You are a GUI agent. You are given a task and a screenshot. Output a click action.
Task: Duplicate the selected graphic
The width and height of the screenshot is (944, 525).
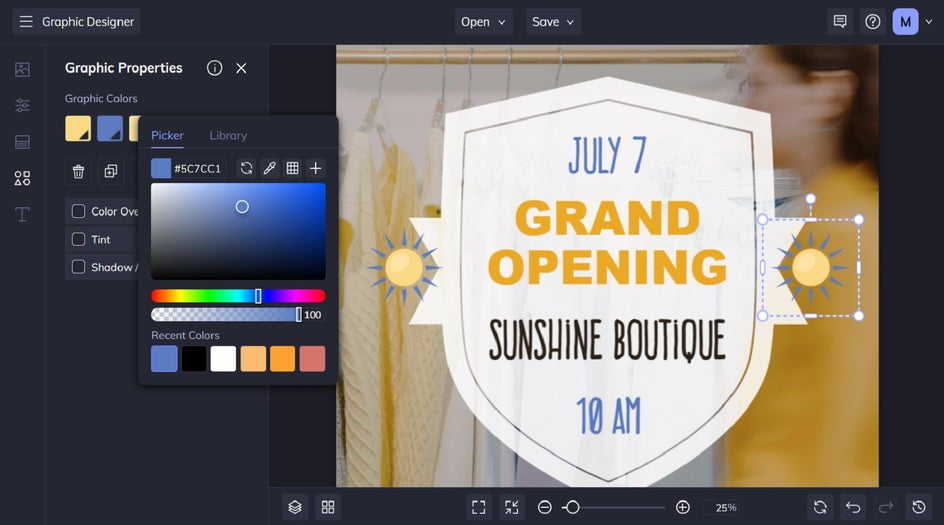(111, 172)
